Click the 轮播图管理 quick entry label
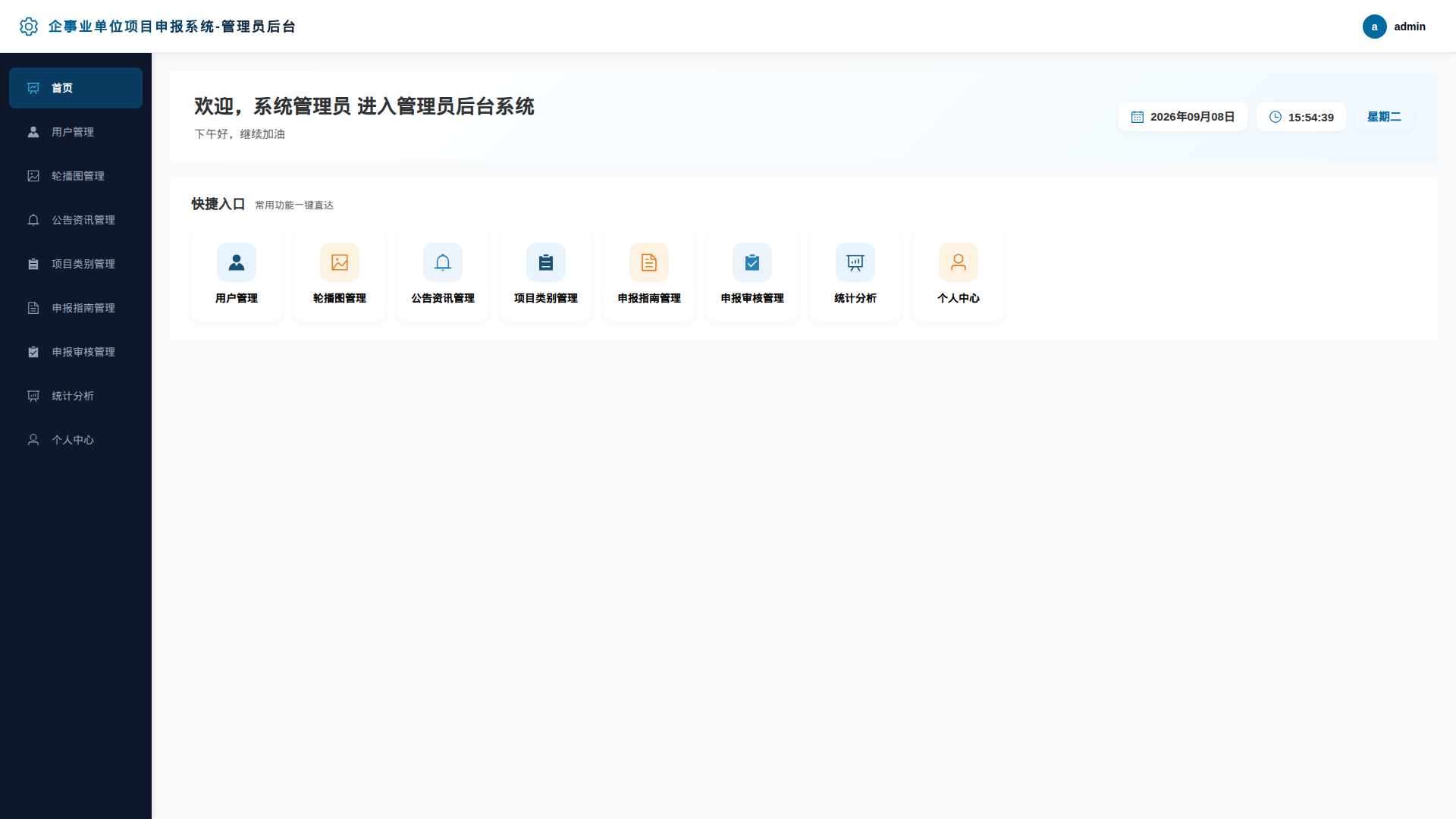Image resolution: width=1456 pixels, height=819 pixels. tap(340, 298)
